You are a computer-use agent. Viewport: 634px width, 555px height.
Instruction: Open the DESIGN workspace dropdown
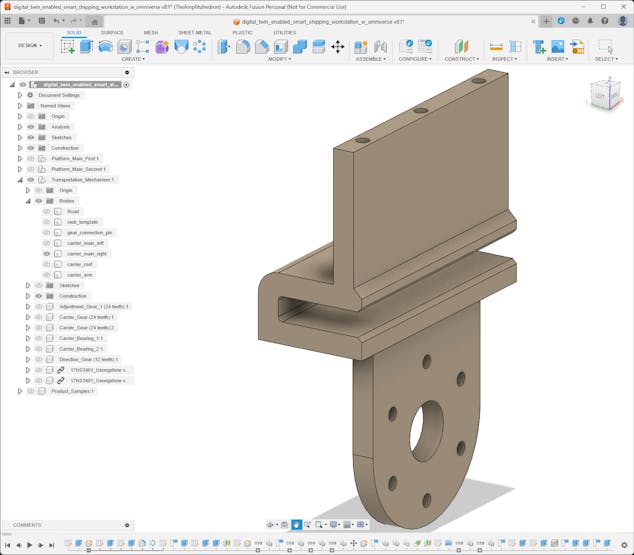29,45
